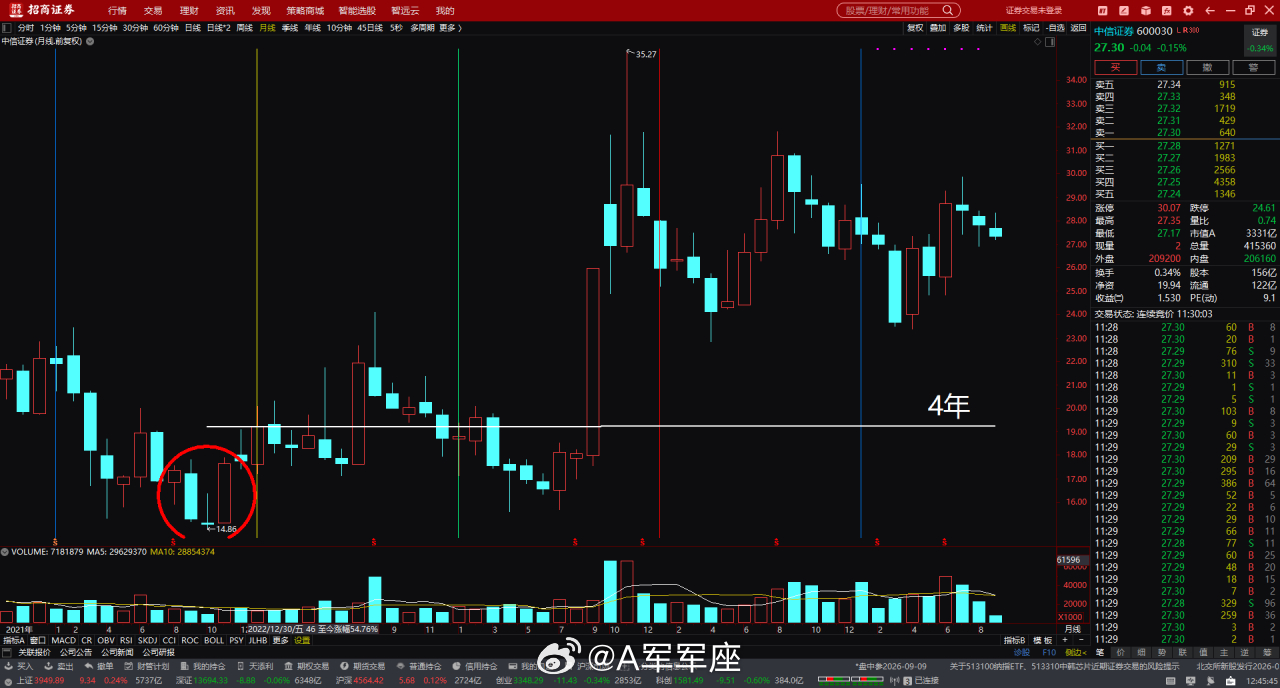Open the 交易 menu

153,10
